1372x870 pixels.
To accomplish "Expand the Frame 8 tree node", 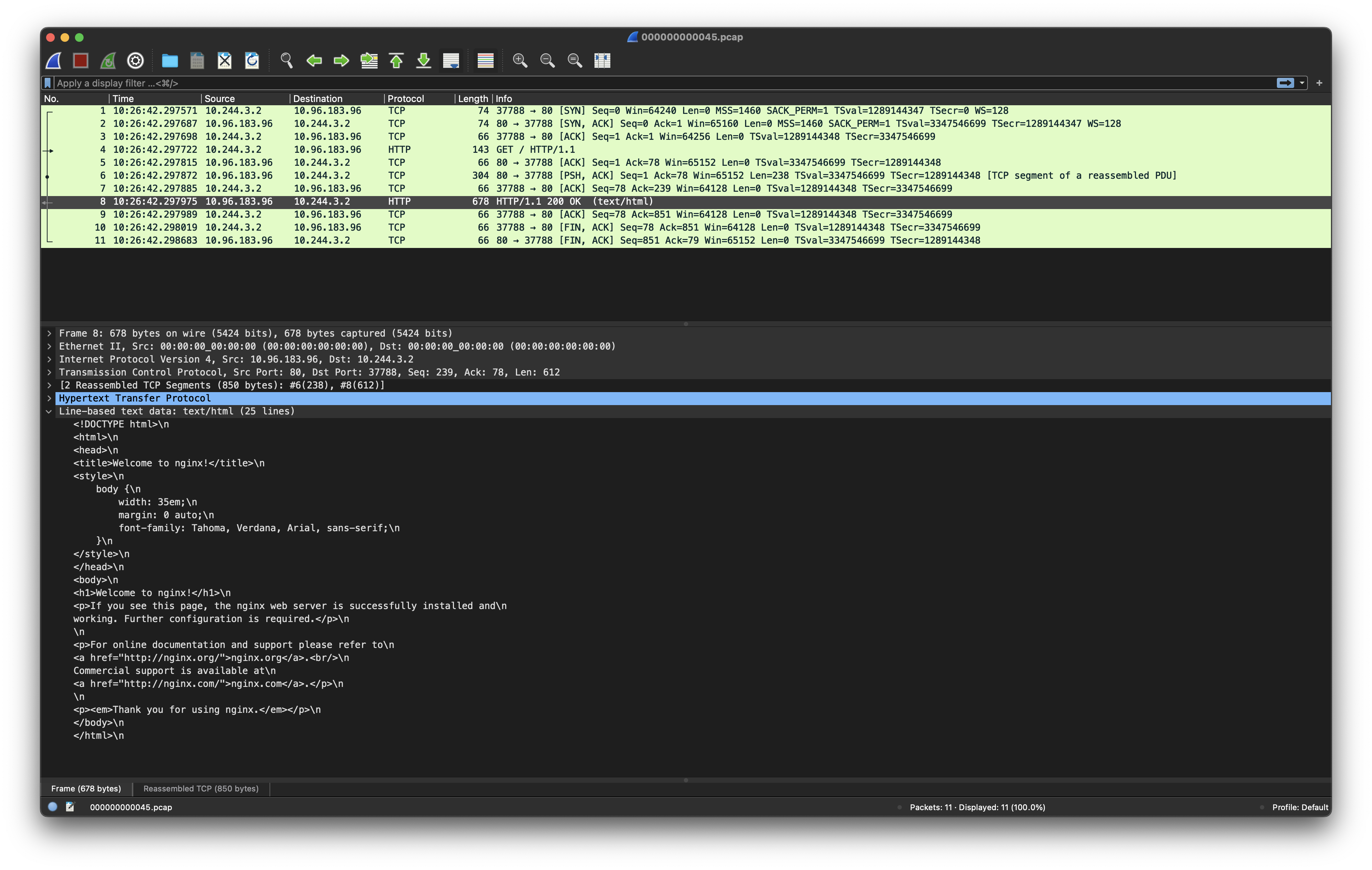I will (x=49, y=333).
